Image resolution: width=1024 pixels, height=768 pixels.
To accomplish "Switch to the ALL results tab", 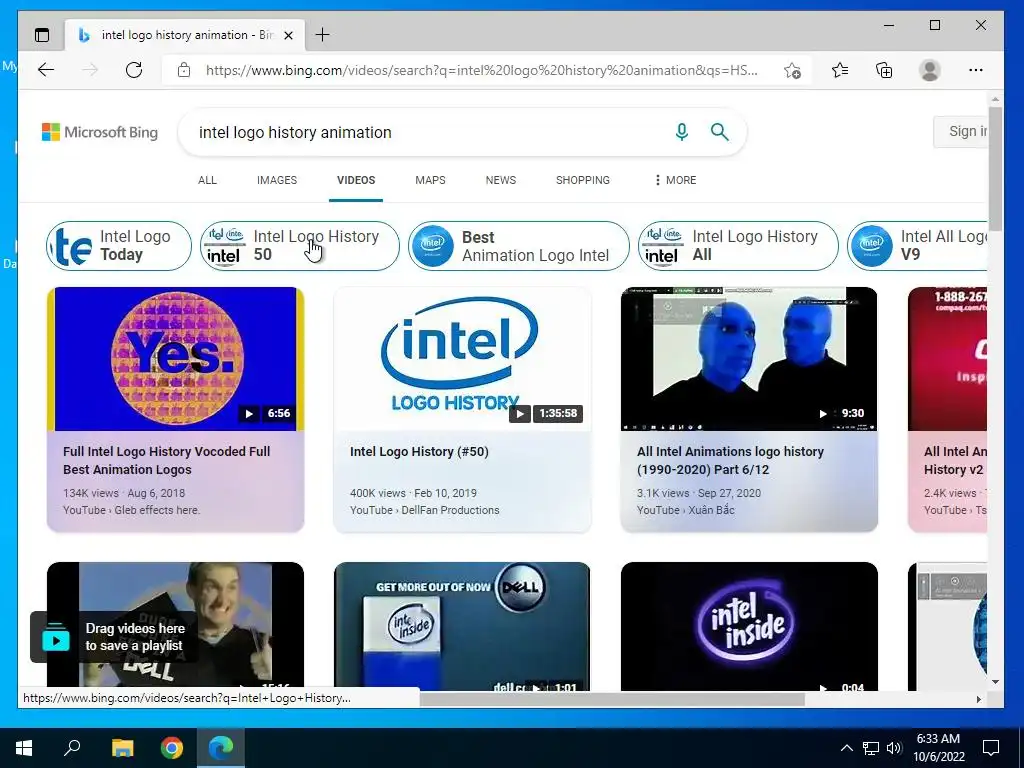I will point(207,180).
